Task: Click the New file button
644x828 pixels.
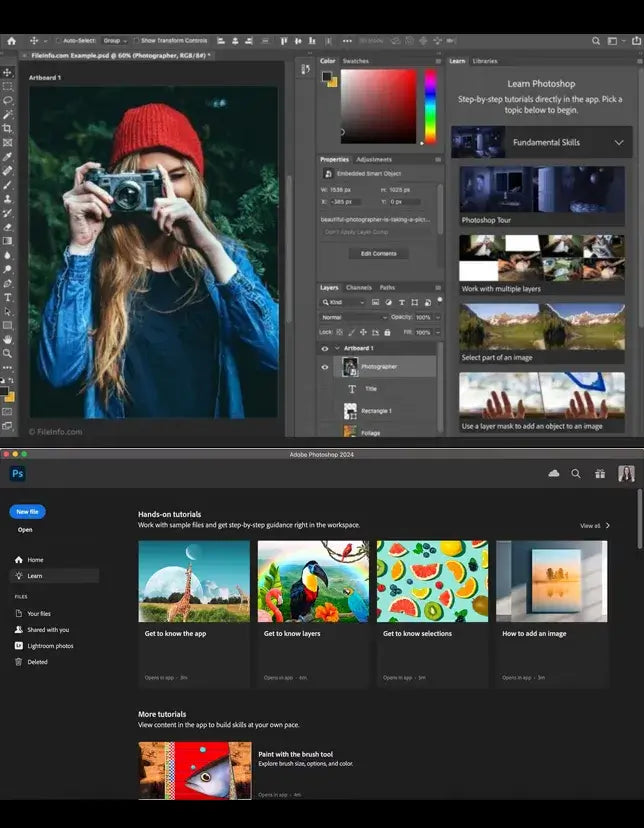Action: click(x=27, y=512)
